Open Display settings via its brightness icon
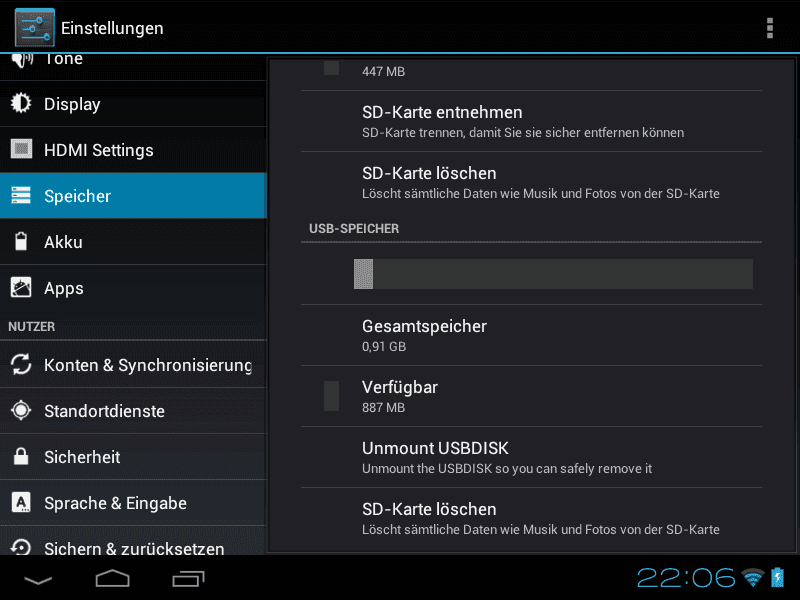800x600 pixels. coord(21,104)
